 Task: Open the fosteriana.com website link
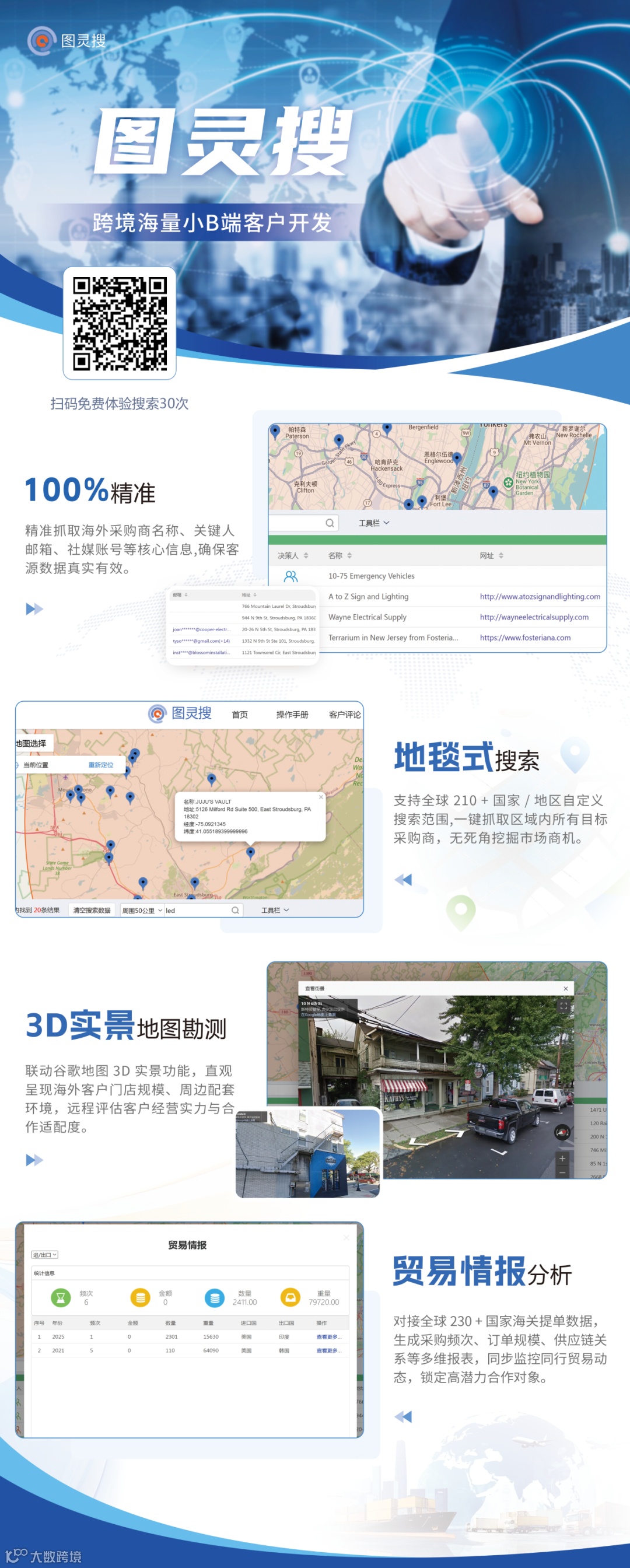click(x=524, y=638)
